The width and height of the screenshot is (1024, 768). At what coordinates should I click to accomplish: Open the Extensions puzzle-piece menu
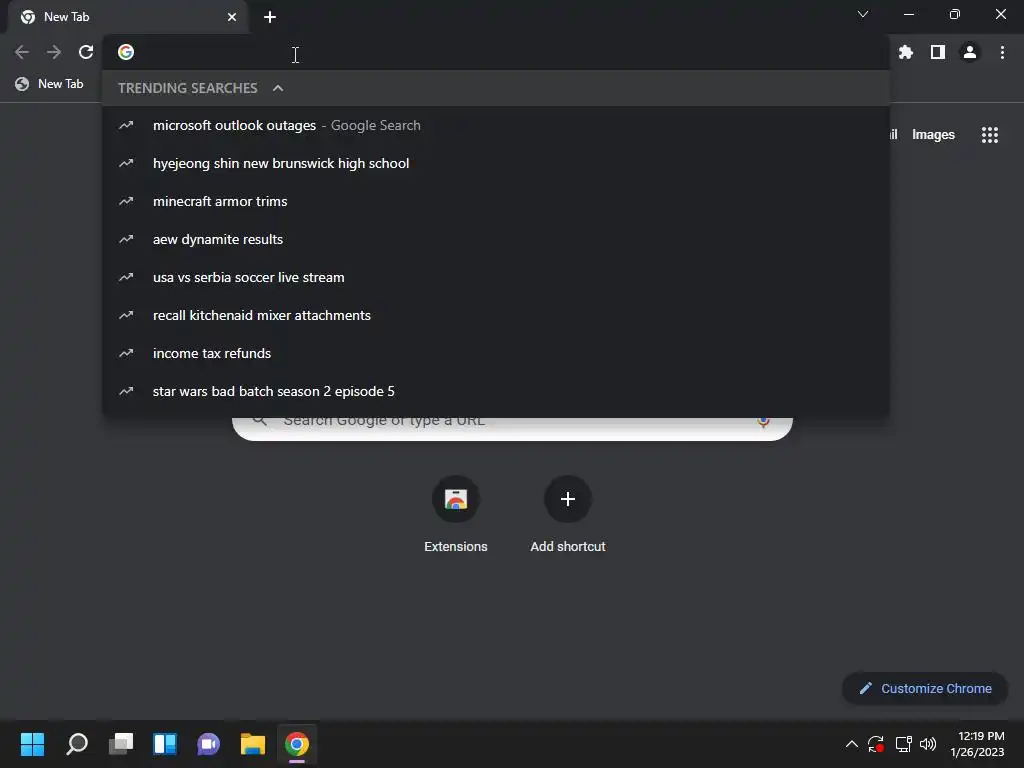click(x=905, y=52)
